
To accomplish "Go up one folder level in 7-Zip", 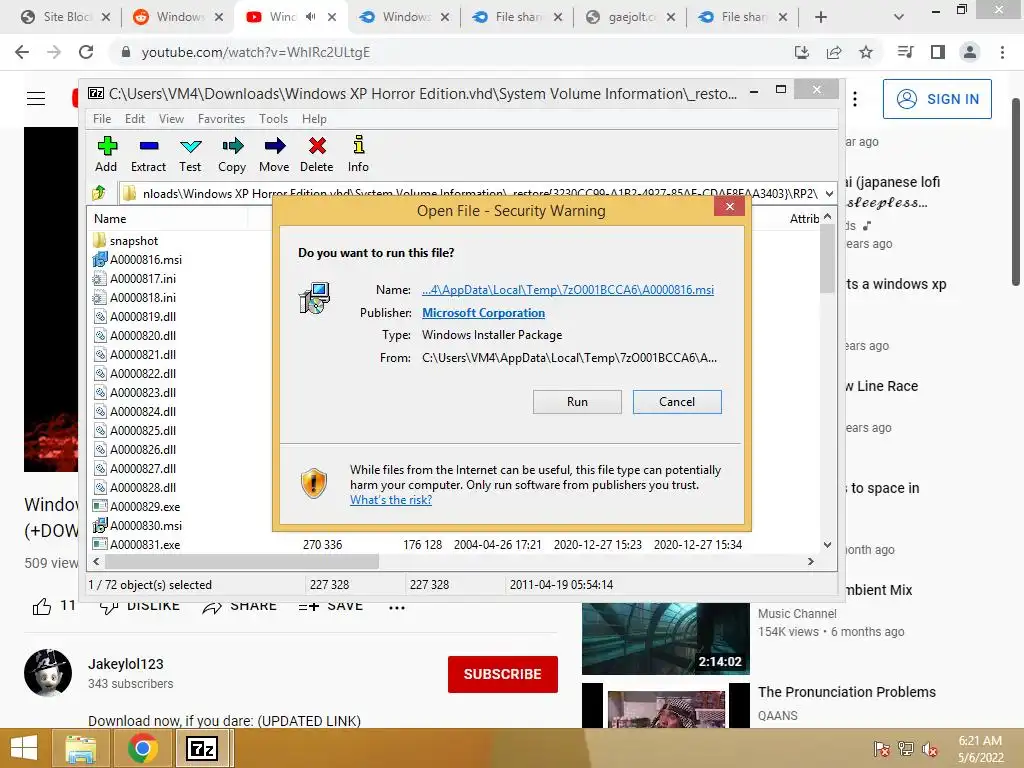I will tap(99, 193).
